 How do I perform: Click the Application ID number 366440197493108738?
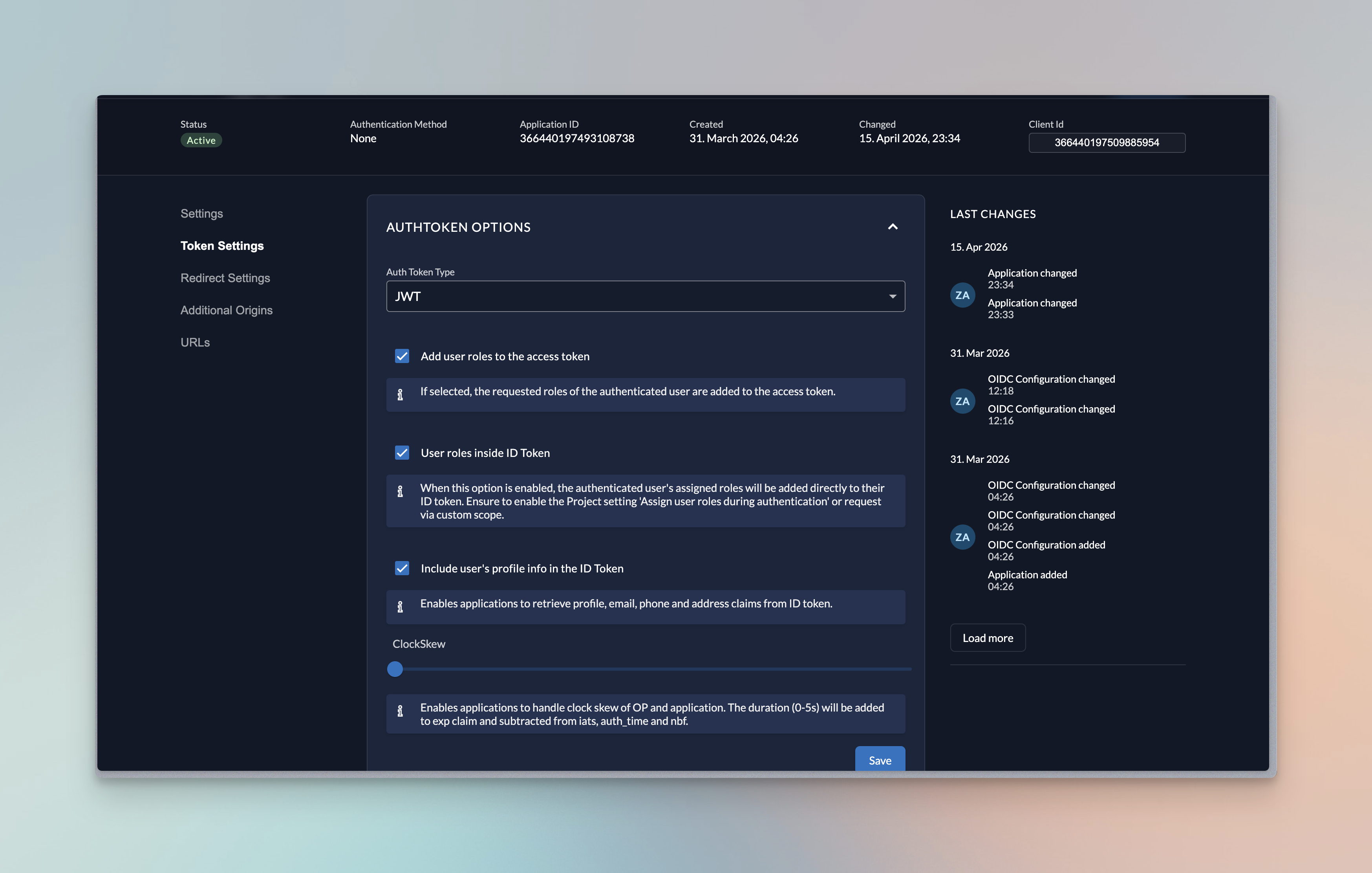[x=576, y=138]
